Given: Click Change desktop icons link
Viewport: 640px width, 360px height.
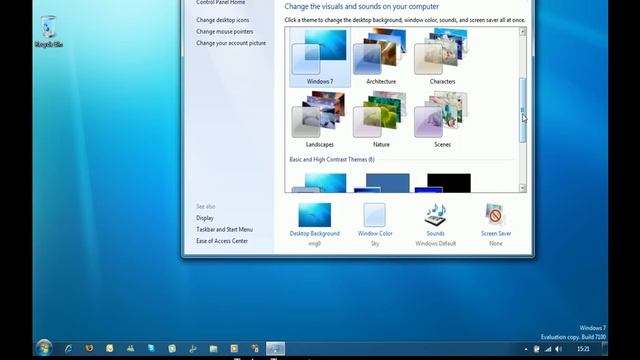Looking at the screenshot, I should click(222, 20).
